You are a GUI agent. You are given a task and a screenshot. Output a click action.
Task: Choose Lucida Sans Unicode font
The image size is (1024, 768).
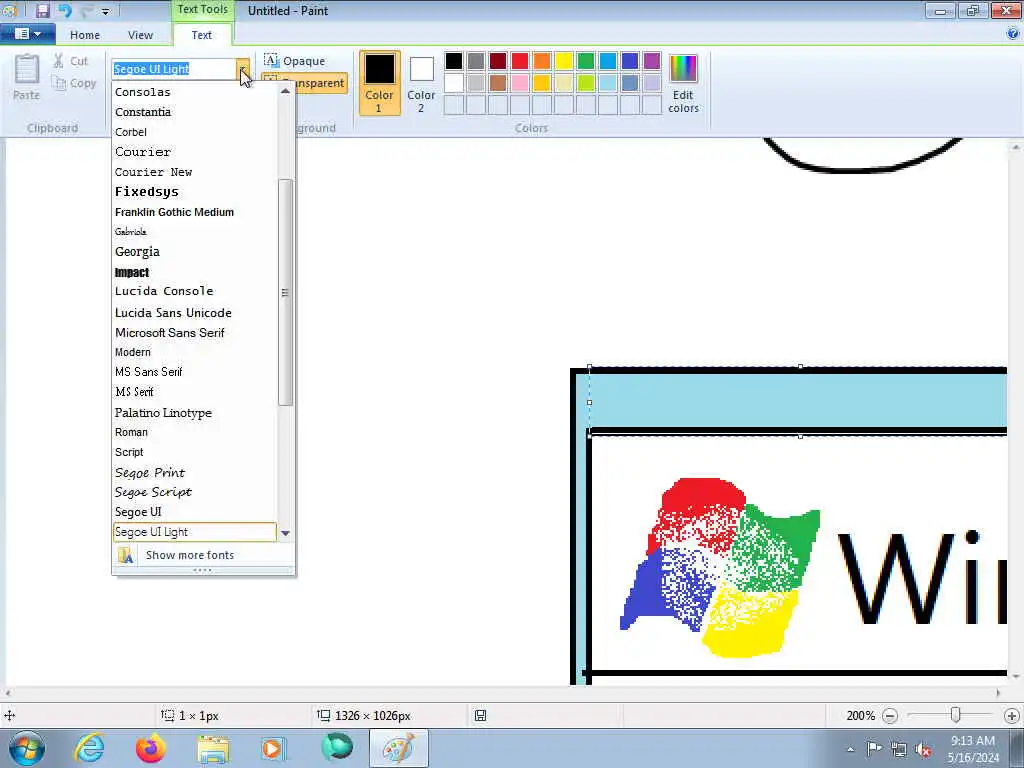(195, 313)
